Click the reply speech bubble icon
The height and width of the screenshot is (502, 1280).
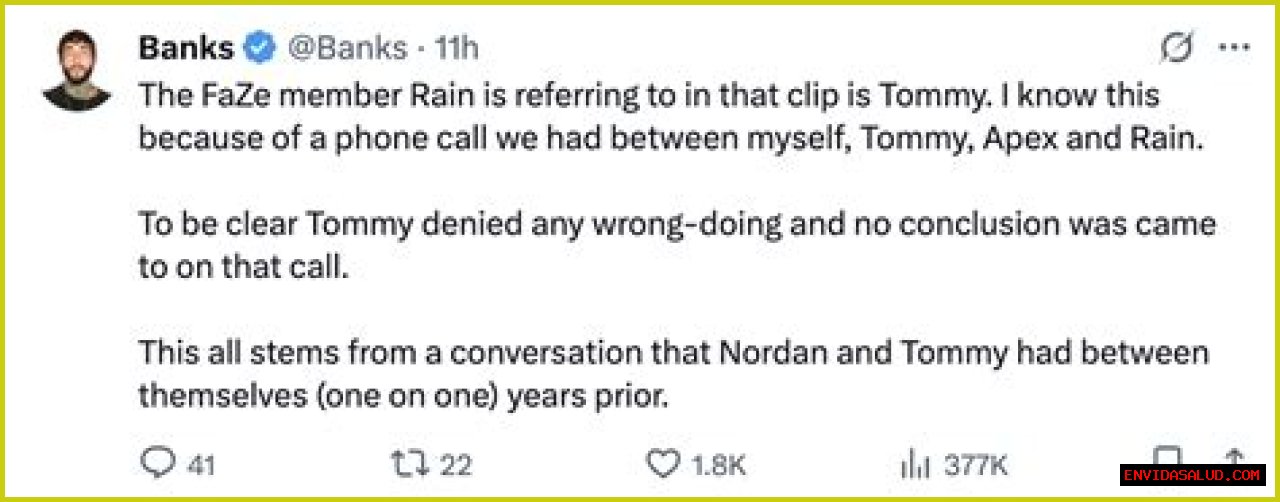point(156,463)
